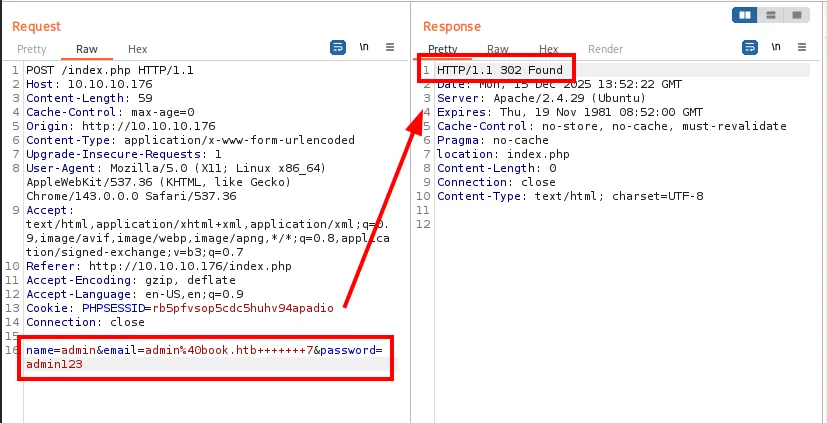Screen dimensions: 827x423
Task: Click the 'admin123' password value
Action: 54,364
